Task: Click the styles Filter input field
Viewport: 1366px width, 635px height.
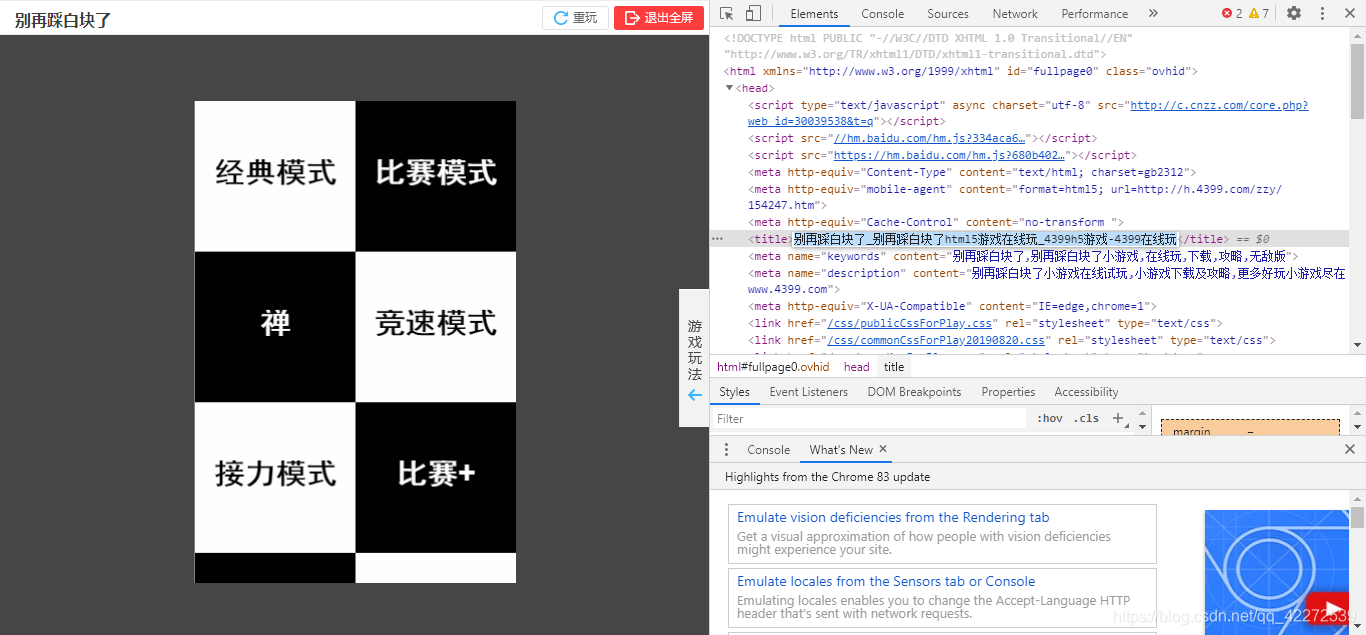Action: click(869, 419)
